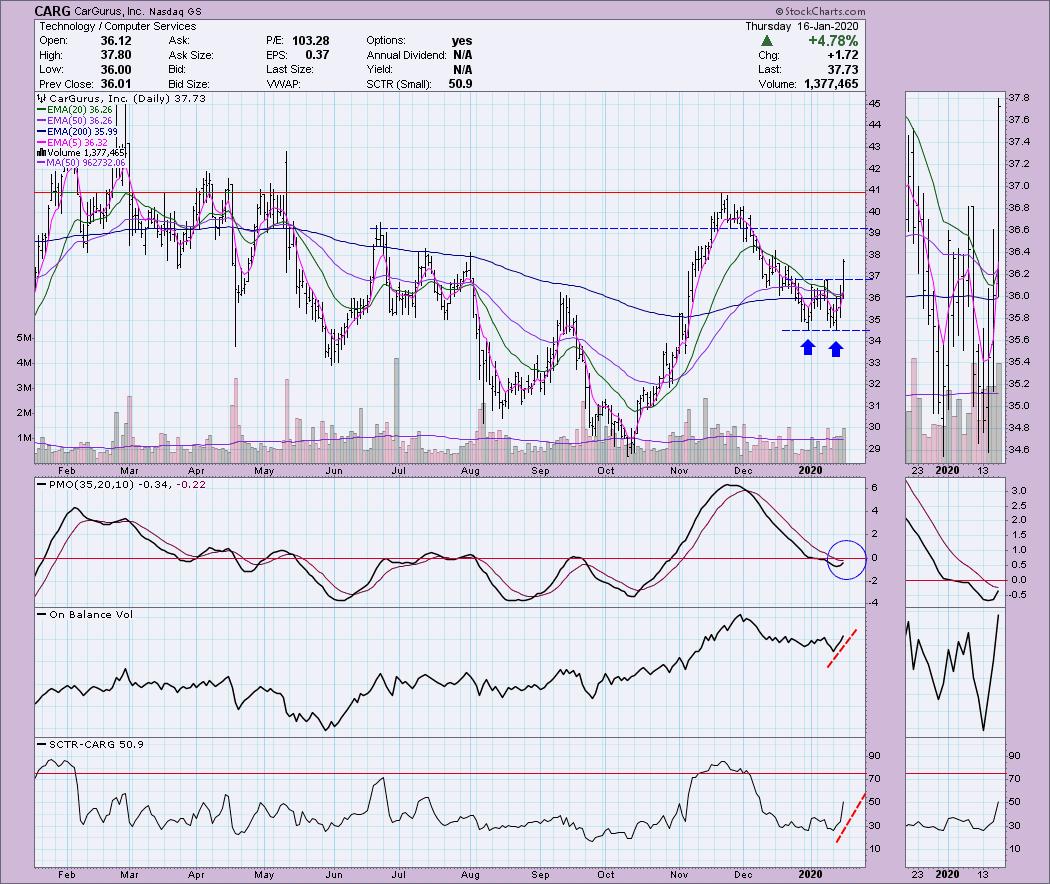This screenshot has height=884, width=1050.
Task: Click the 29 label on the price axis
Action: click(875, 449)
